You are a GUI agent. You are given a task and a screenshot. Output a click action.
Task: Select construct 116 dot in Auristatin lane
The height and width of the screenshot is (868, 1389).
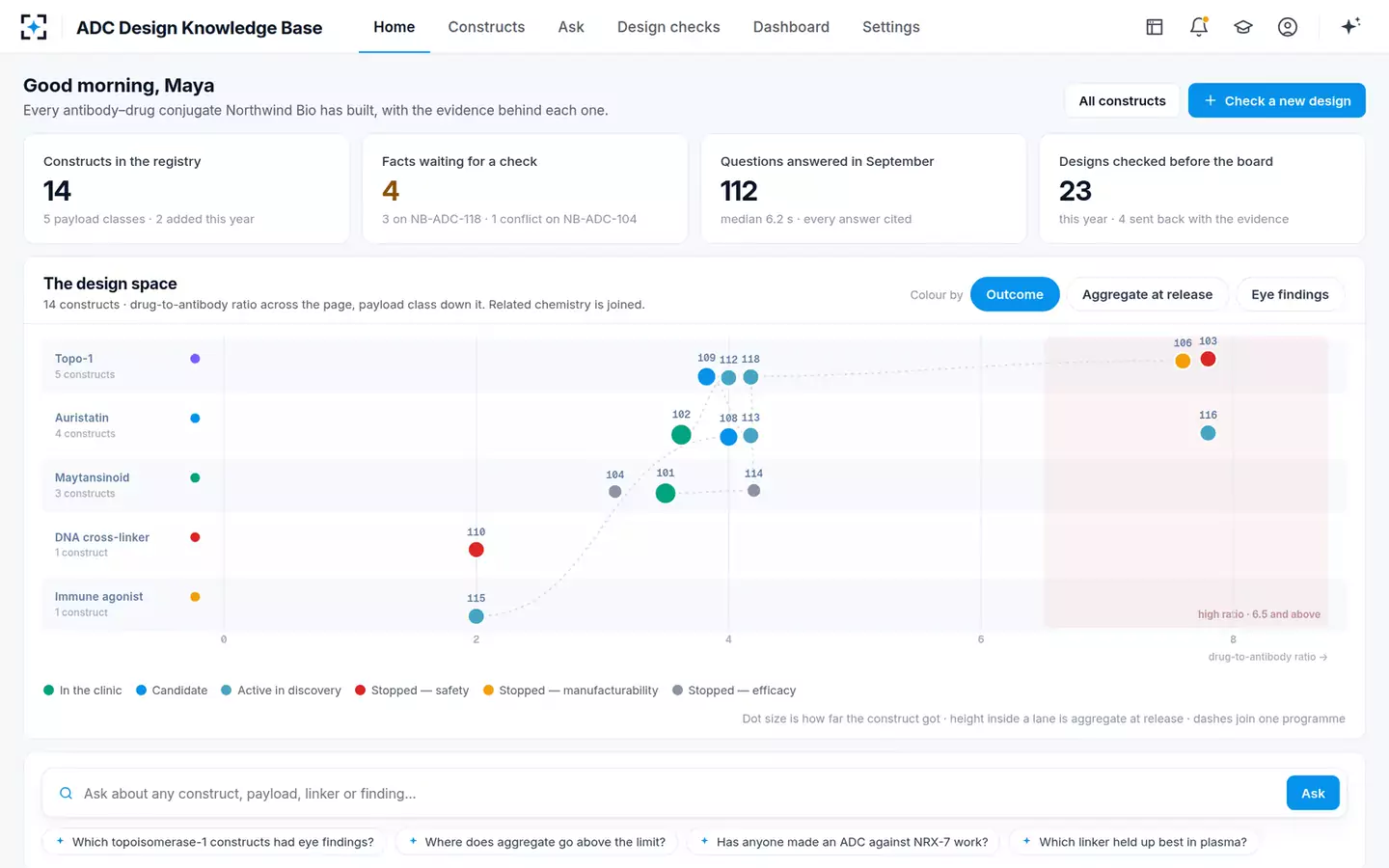(1208, 433)
